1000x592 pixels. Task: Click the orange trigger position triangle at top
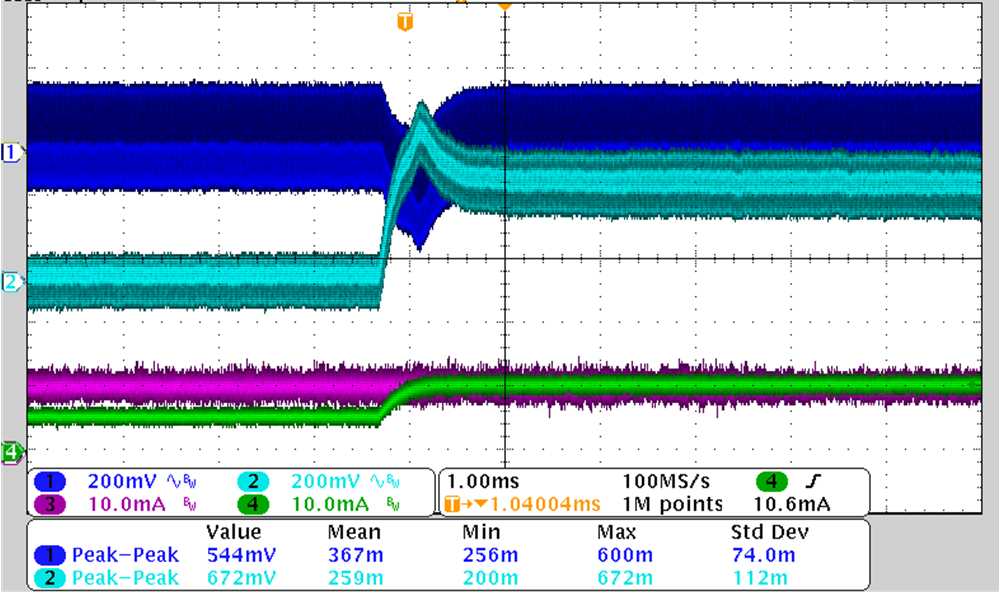pyautogui.click(x=504, y=6)
